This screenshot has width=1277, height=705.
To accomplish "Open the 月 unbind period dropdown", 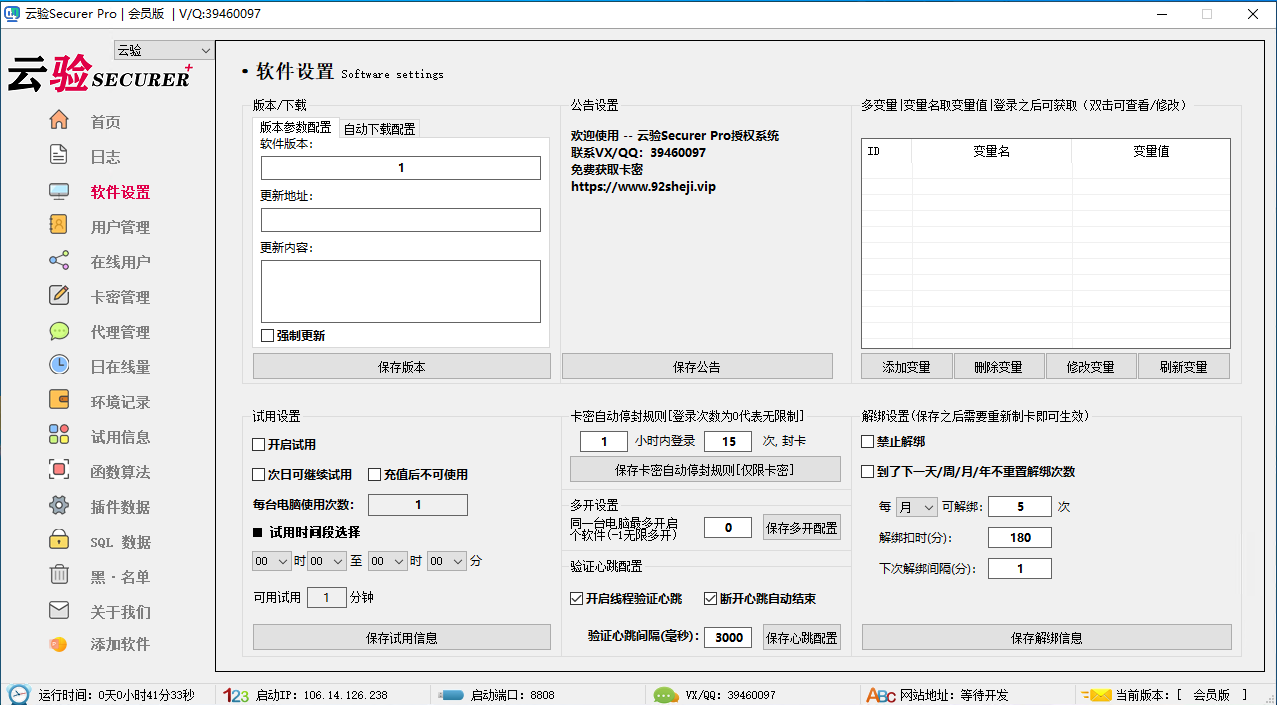I will [x=917, y=507].
